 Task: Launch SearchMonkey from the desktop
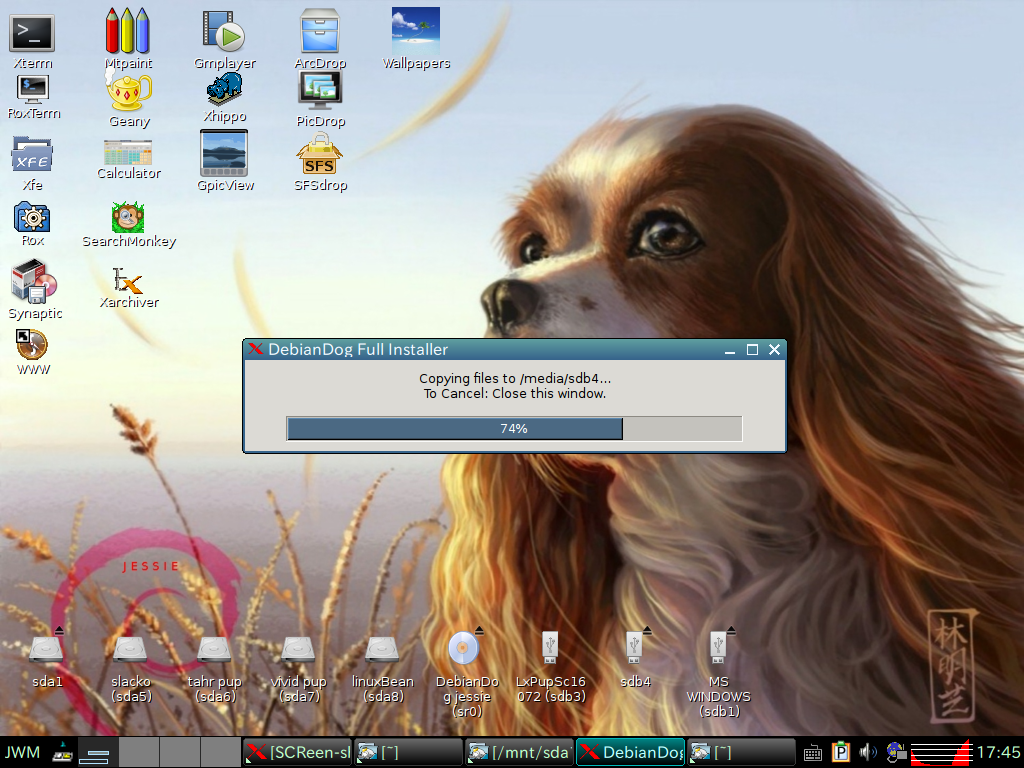pos(128,217)
